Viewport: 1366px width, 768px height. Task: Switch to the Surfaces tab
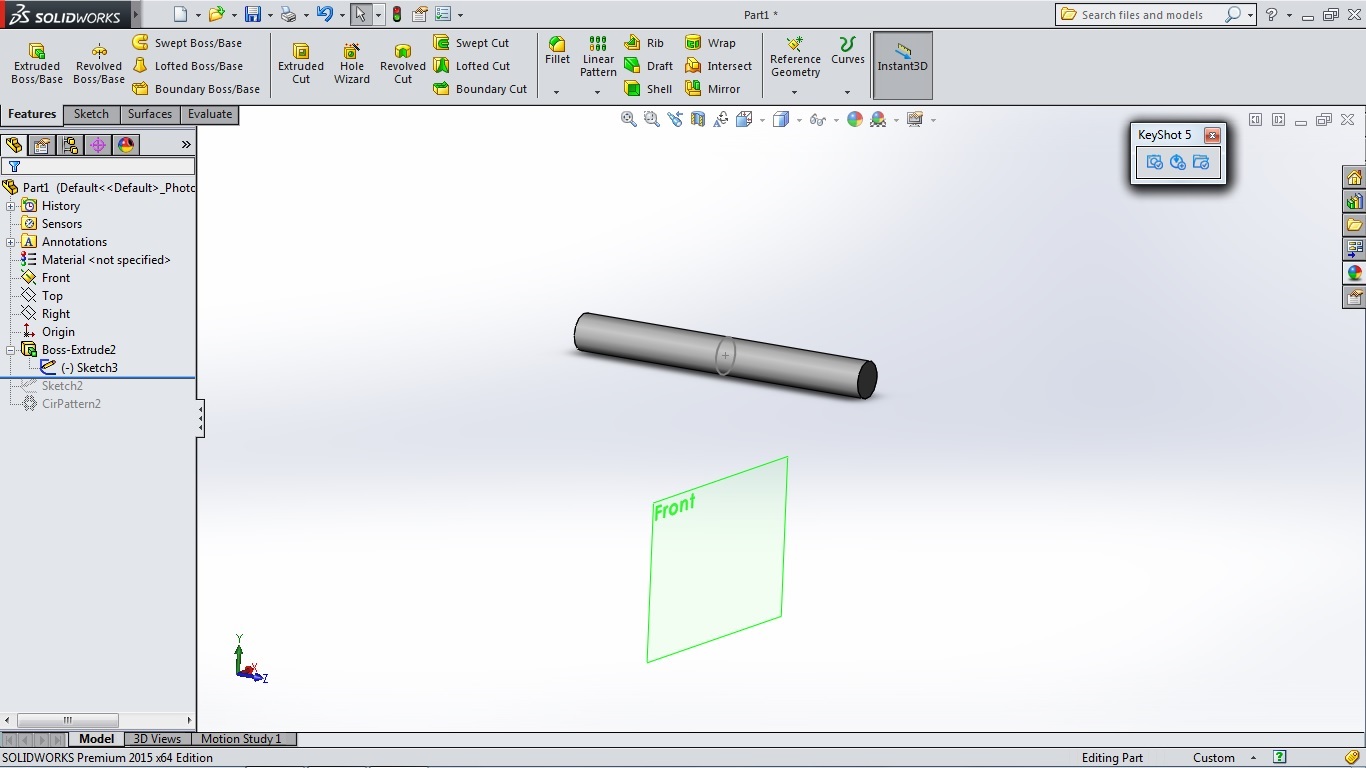click(x=150, y=114)
